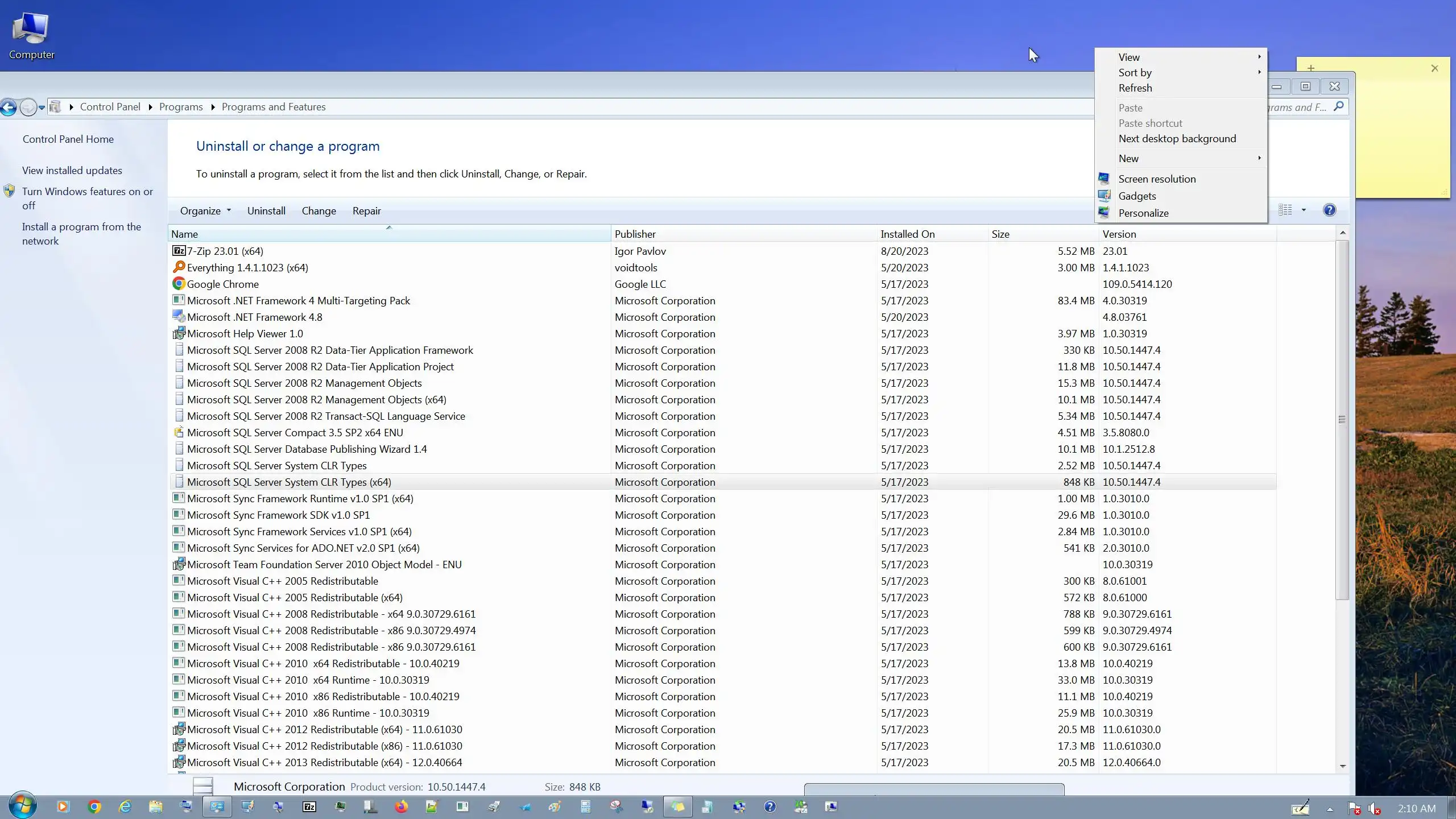Launch Firefox from the taskbar
The height and width of the screenshot is (819, 1456).
[402, 806]
